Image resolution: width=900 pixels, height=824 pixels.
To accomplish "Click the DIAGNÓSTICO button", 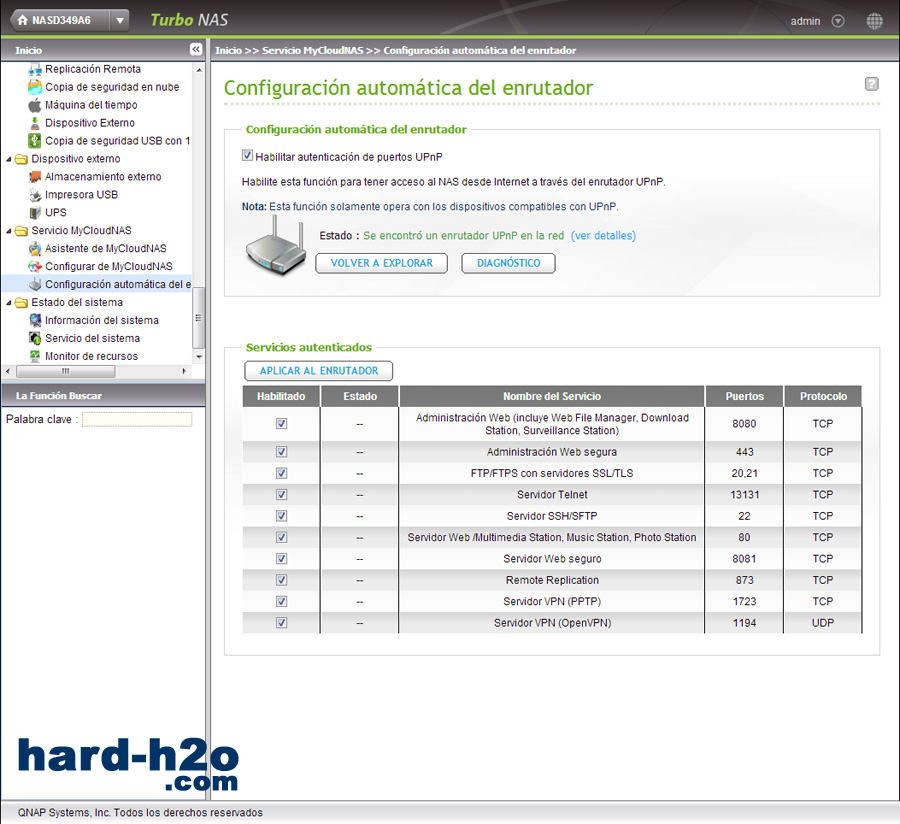I will click(x=509, y=263).
